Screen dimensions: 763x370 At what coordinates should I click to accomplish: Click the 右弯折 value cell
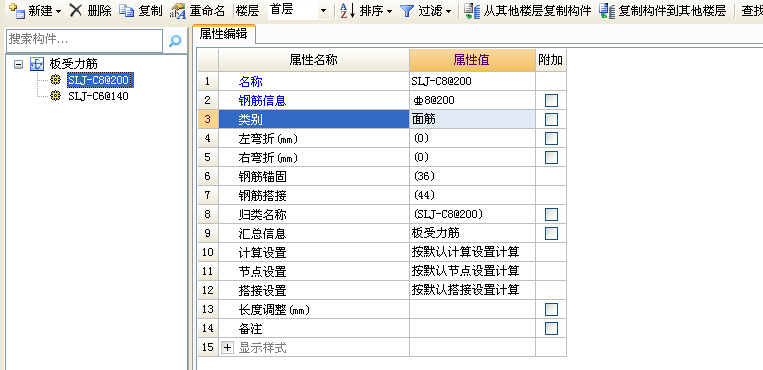click(472, 158)
